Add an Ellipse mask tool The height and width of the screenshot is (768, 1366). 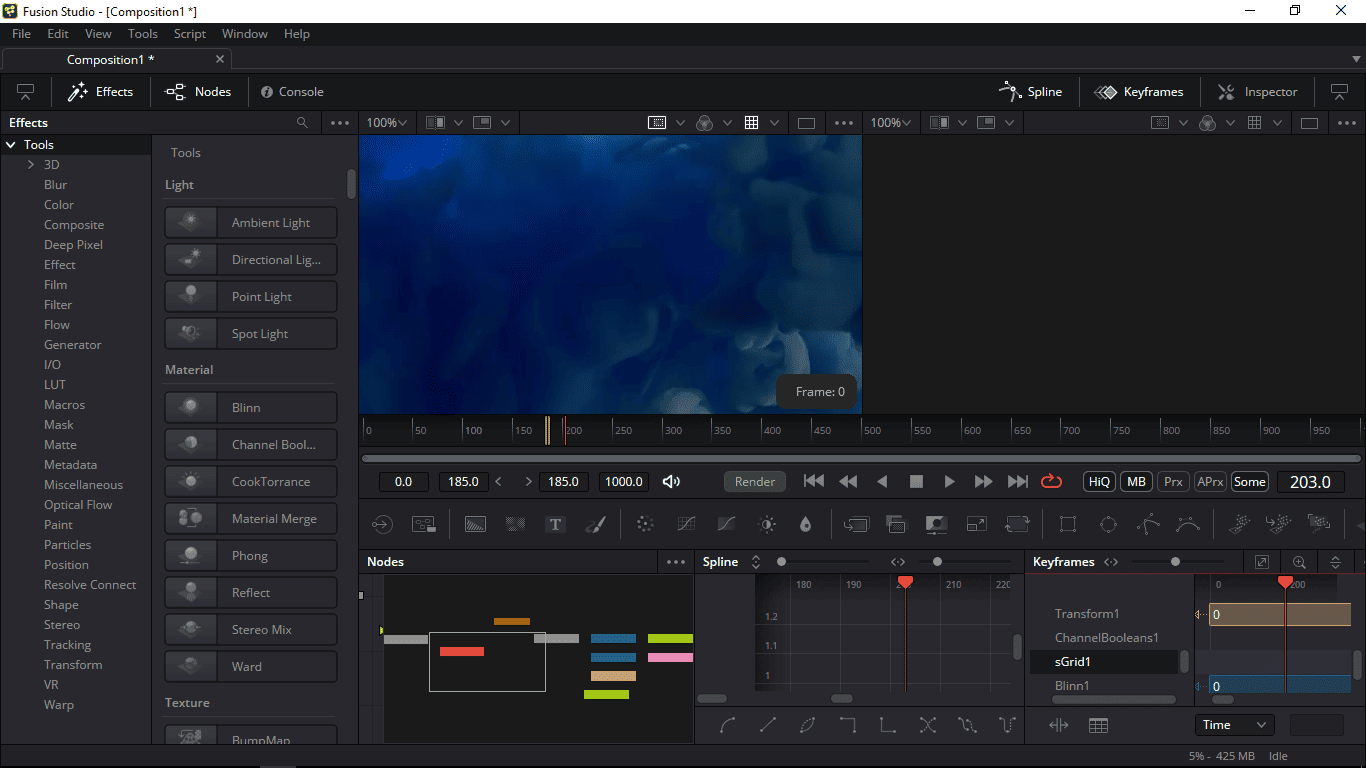coord(1108,524)
